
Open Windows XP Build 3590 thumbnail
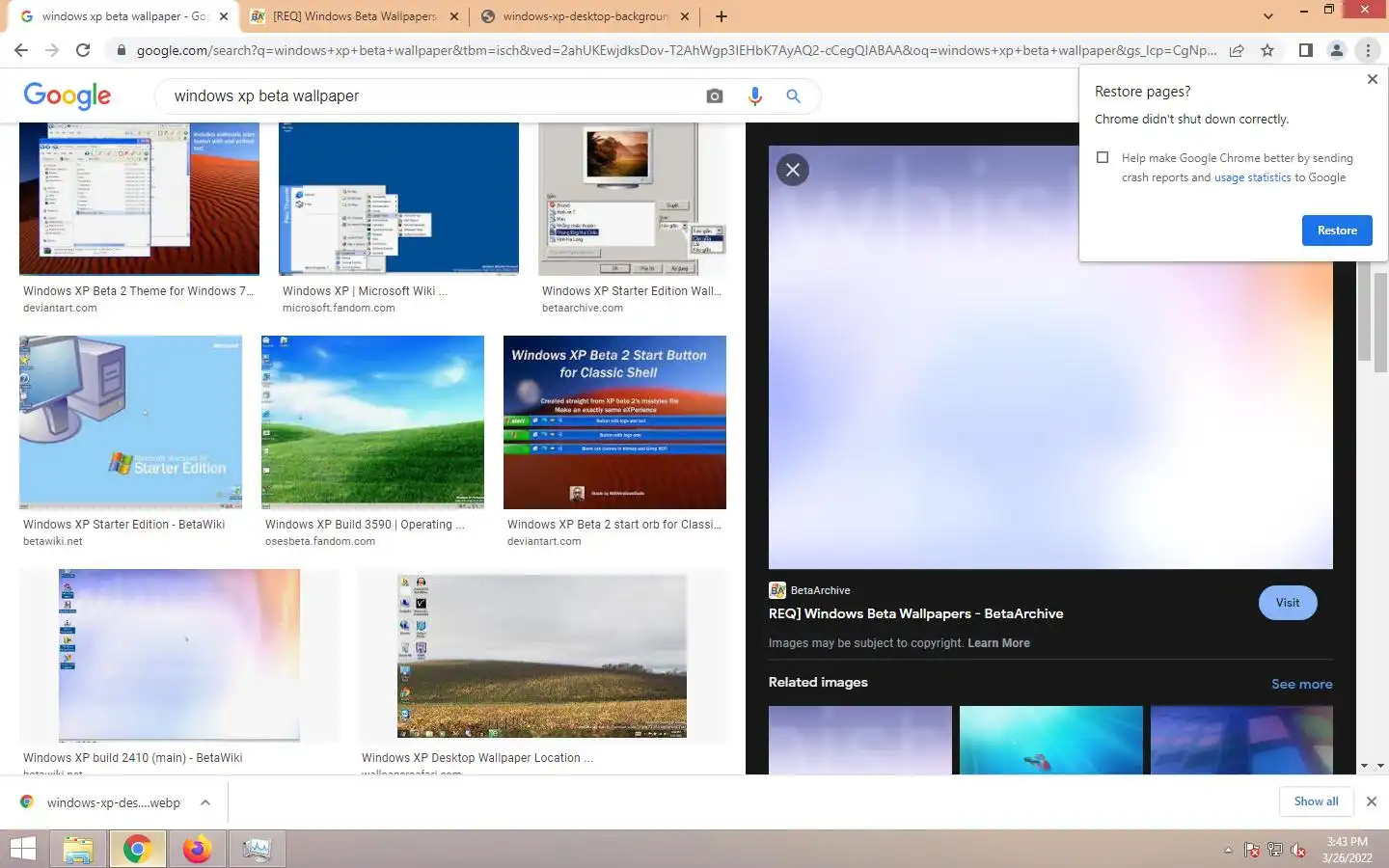coord(372,422)
